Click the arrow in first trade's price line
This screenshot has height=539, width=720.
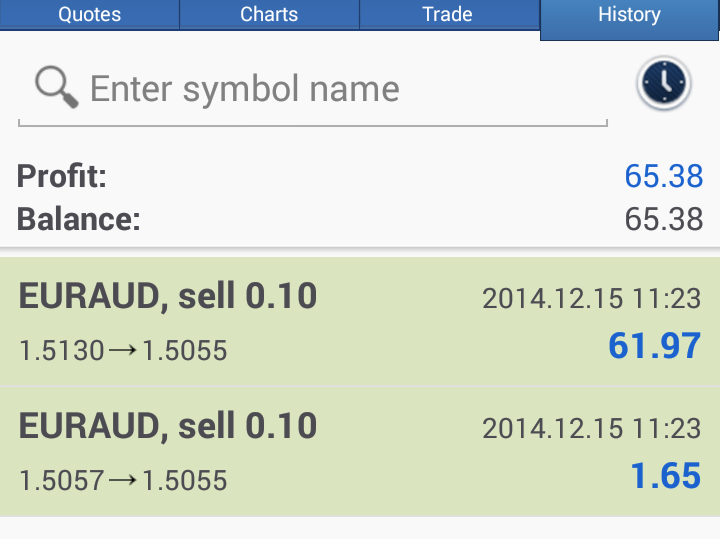pyautogui.click(x=123, y=350)
